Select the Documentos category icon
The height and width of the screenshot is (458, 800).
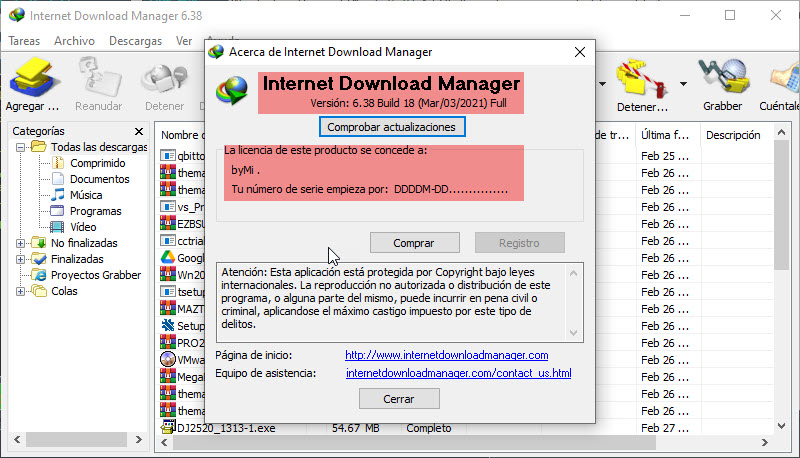pyautogui.click(x=59, y=179)
